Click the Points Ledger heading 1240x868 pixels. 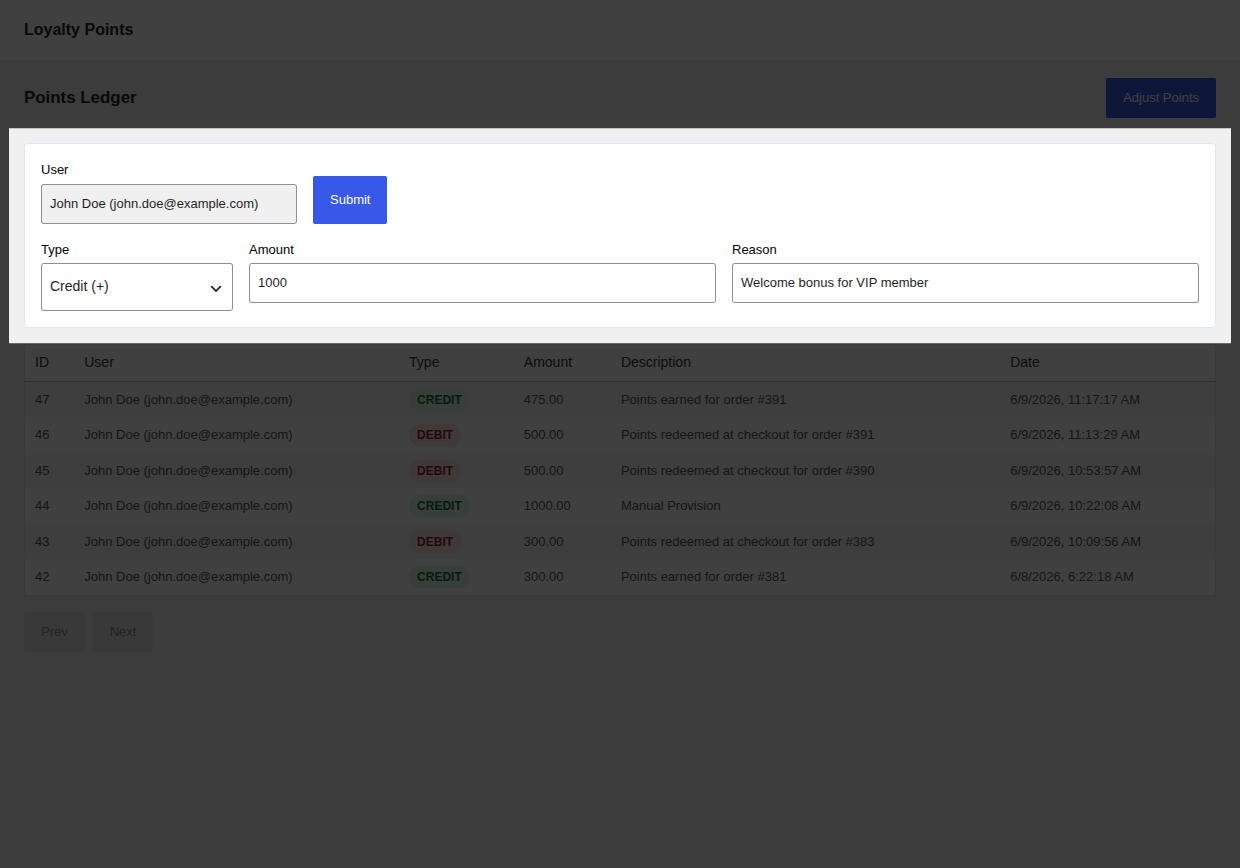coord(80,98)
